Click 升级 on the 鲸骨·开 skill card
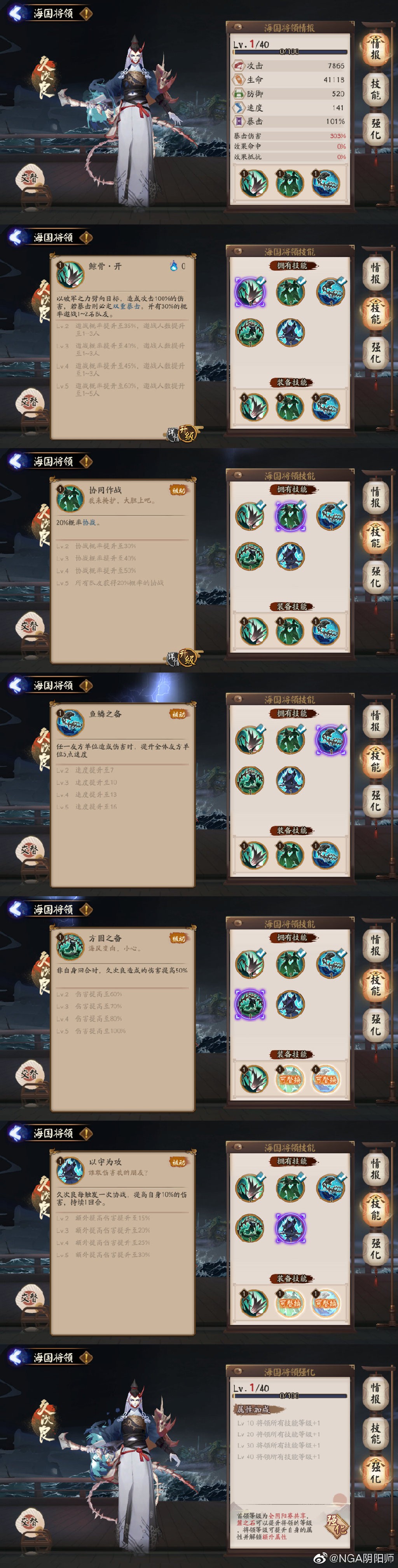Screen dimensions: 398x1568 tap(189, 434)
